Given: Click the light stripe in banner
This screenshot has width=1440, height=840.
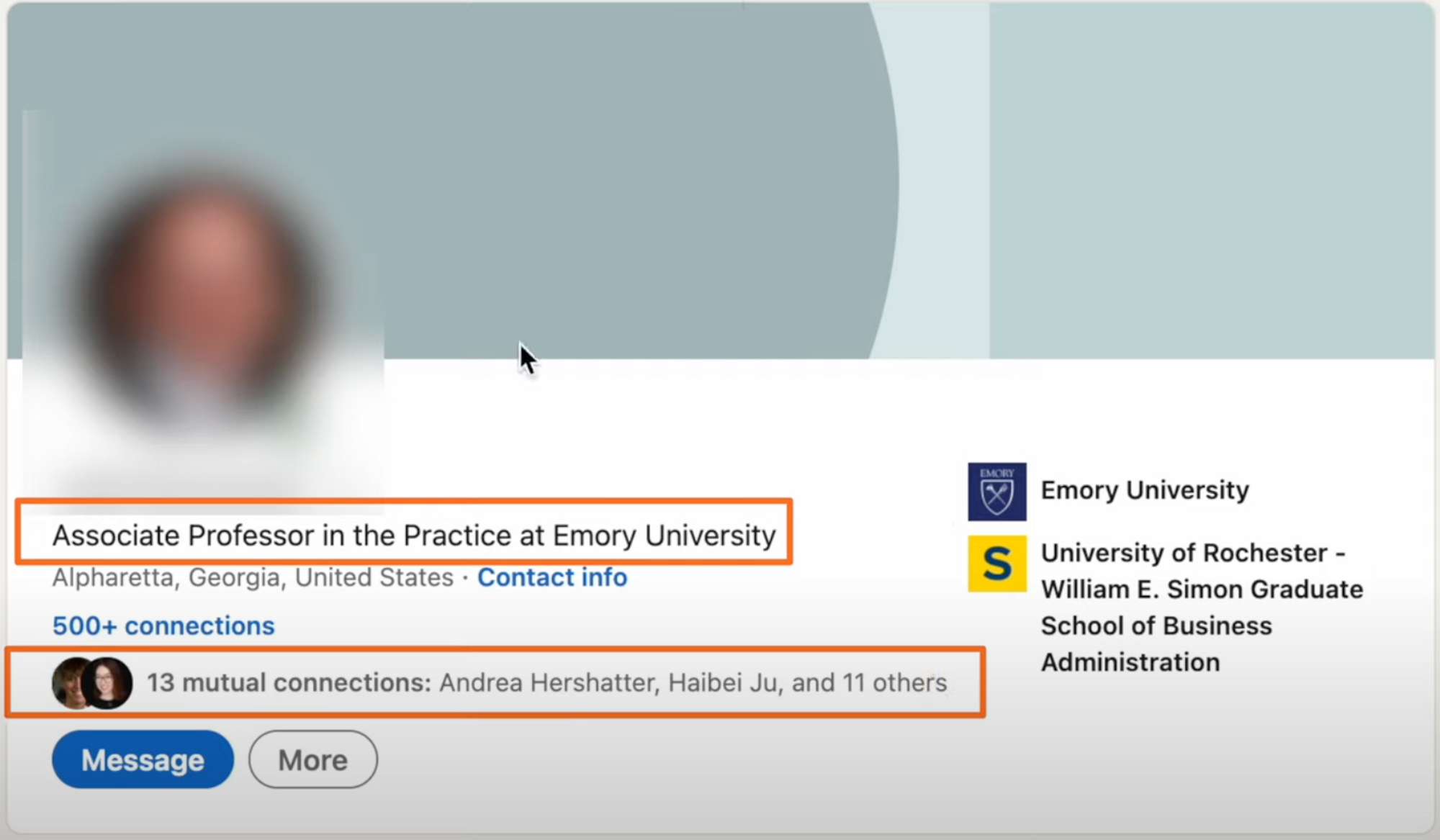Looking at the screenshot, I should (943, 180).
